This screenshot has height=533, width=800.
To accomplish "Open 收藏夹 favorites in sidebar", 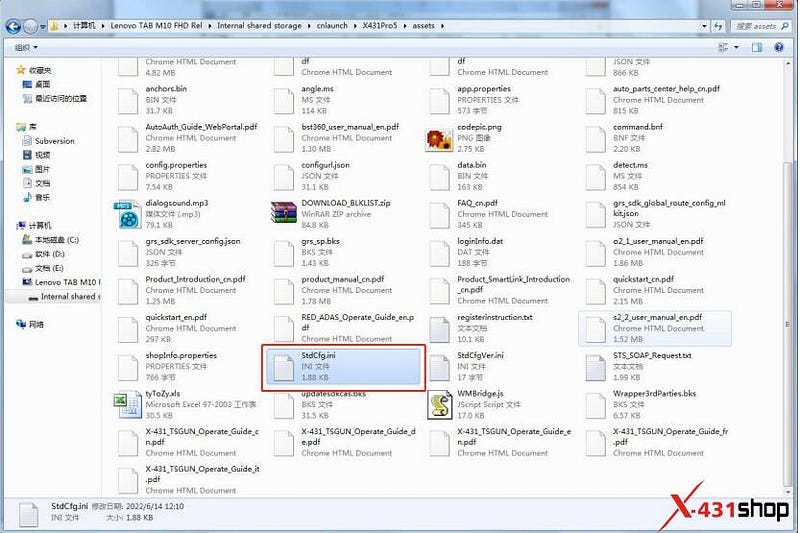I will pyautogui.click(x=34, y=70).
